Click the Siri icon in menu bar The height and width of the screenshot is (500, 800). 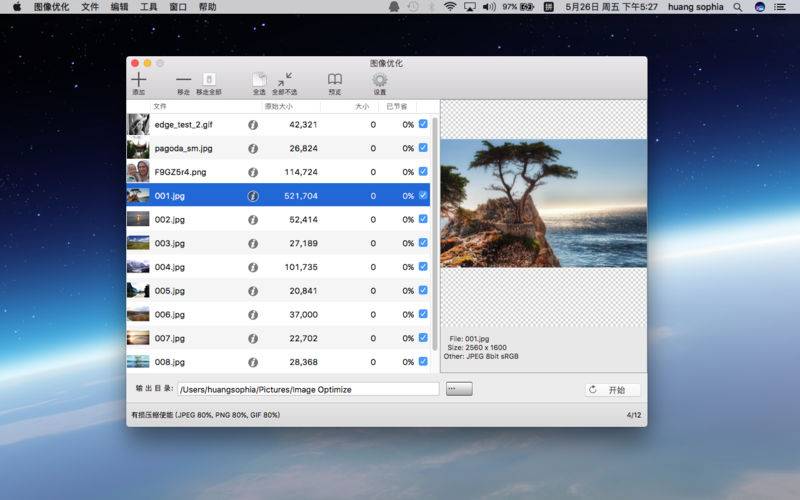click(760, 7)
